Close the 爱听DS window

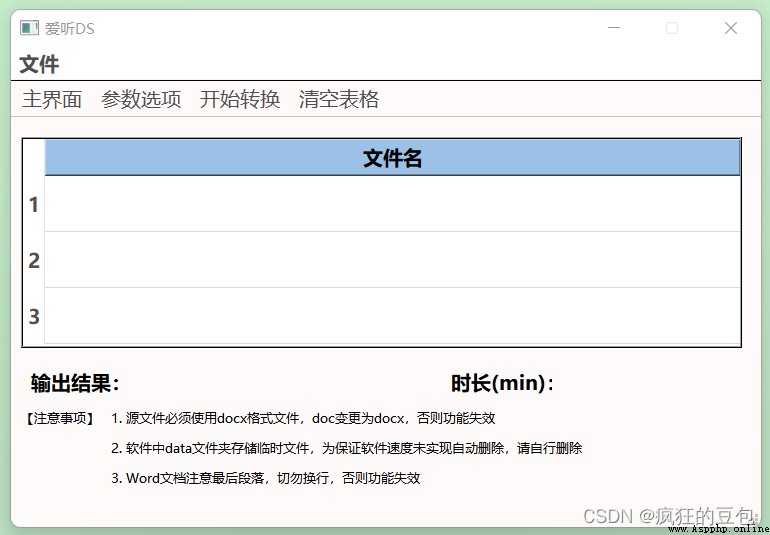coord(731,28)
